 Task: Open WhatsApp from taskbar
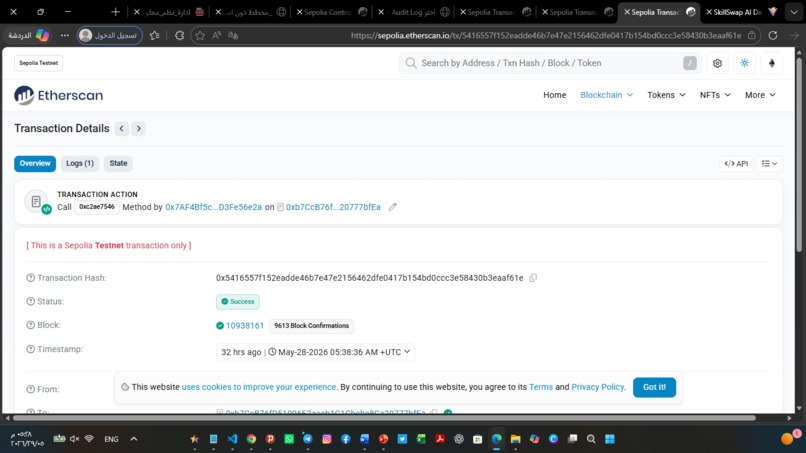289,439
